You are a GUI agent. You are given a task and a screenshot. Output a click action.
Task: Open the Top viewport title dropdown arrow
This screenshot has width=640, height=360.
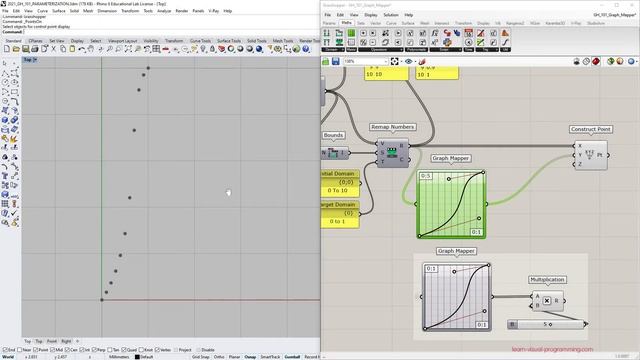point(35,60)
